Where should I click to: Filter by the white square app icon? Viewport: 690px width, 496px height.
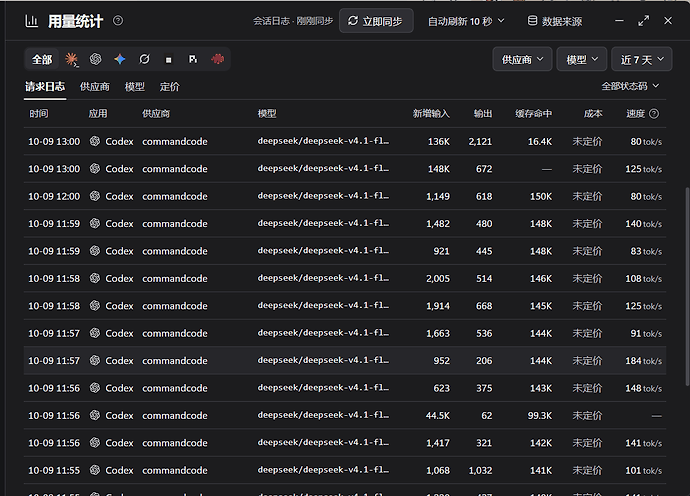coord(169,59)
